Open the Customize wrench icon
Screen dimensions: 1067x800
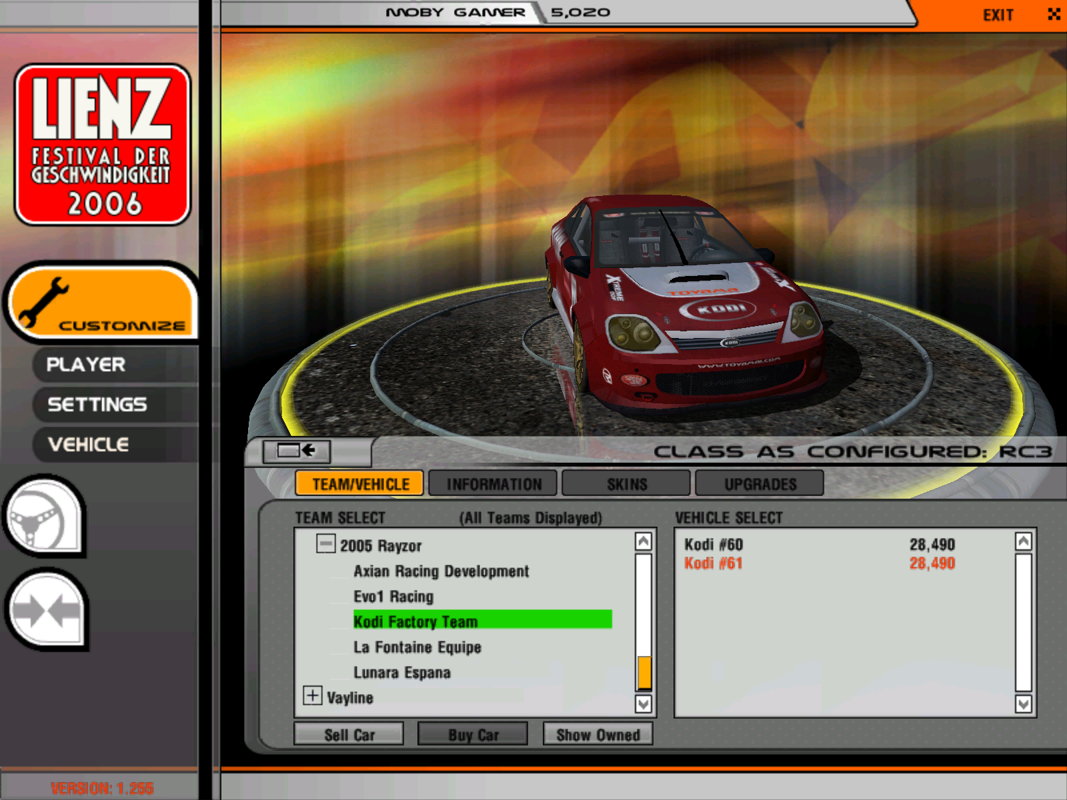(100, 298)
